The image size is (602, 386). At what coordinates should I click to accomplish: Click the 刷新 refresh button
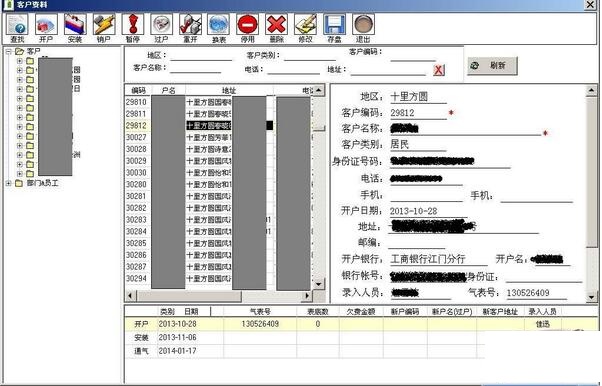point(492,66)
